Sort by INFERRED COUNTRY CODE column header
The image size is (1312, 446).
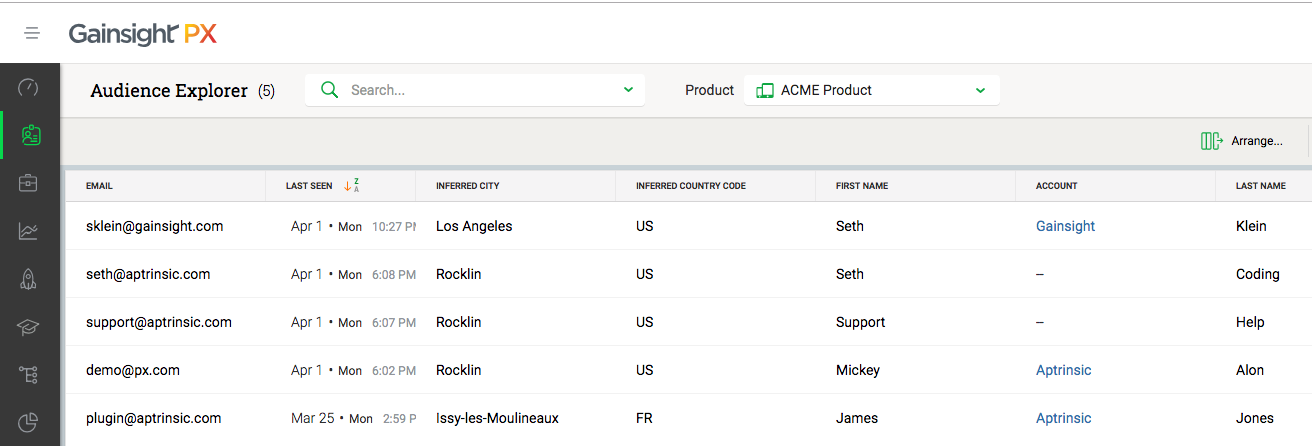[x=691, y=186]
